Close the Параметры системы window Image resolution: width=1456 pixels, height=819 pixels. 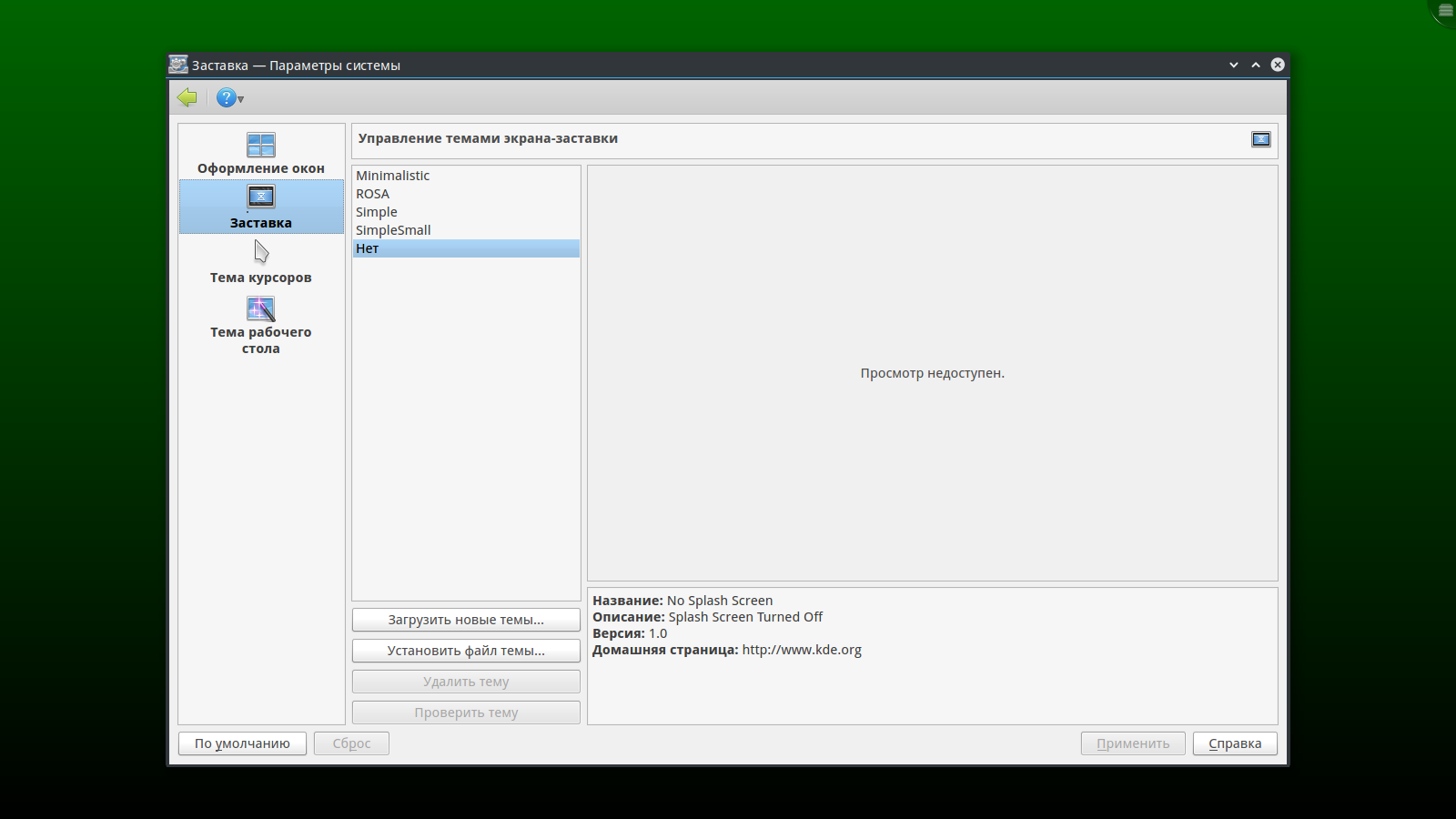(1278, 65)
